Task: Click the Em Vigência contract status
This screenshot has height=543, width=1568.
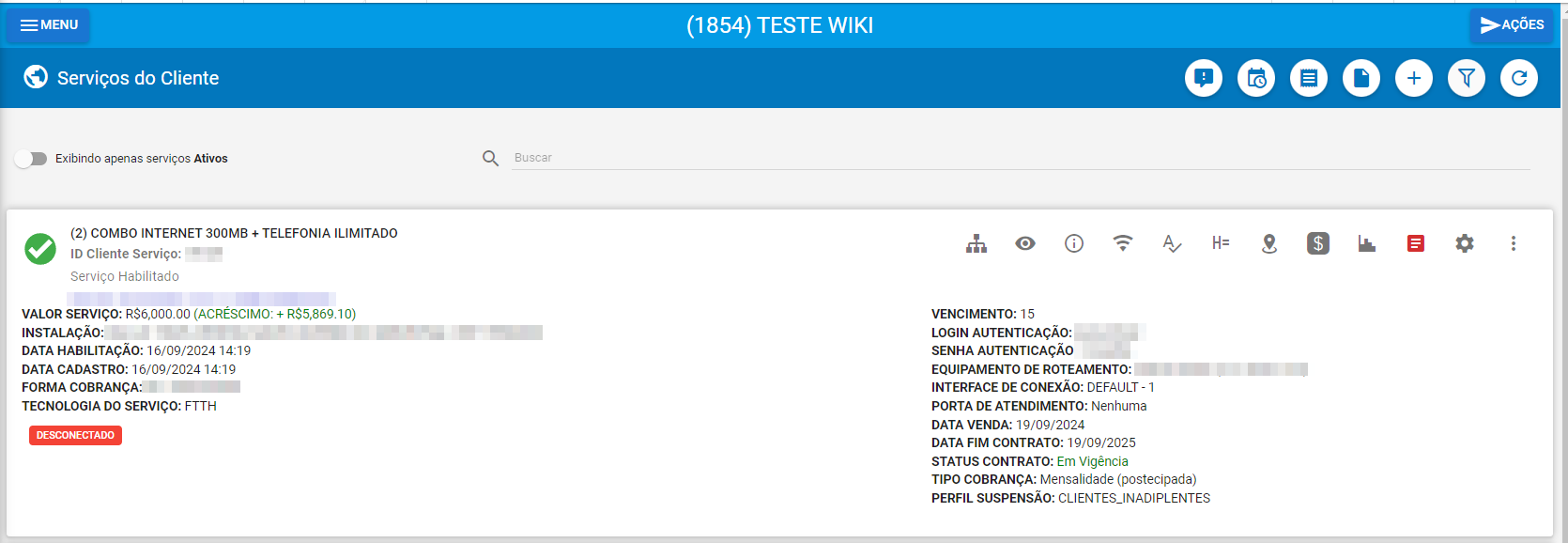Action: (1093, 461)
